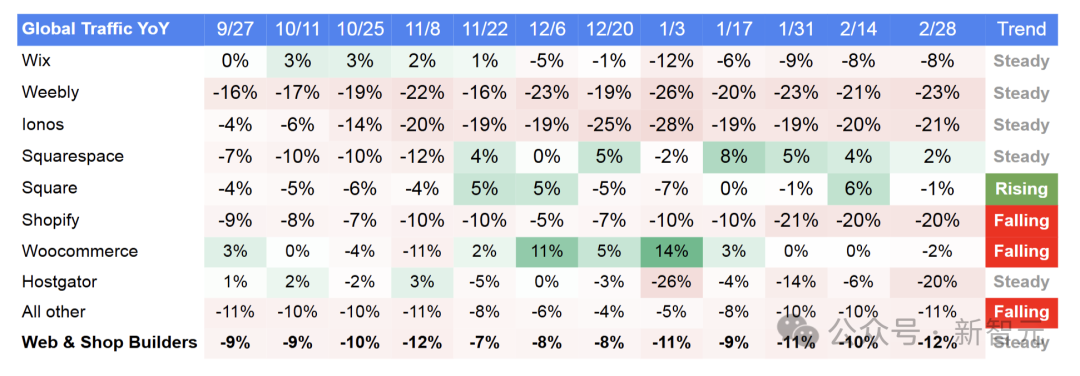Select the Web & Shop Builders total row label
Screen dimensions: 1080x376
pos(110,342)
